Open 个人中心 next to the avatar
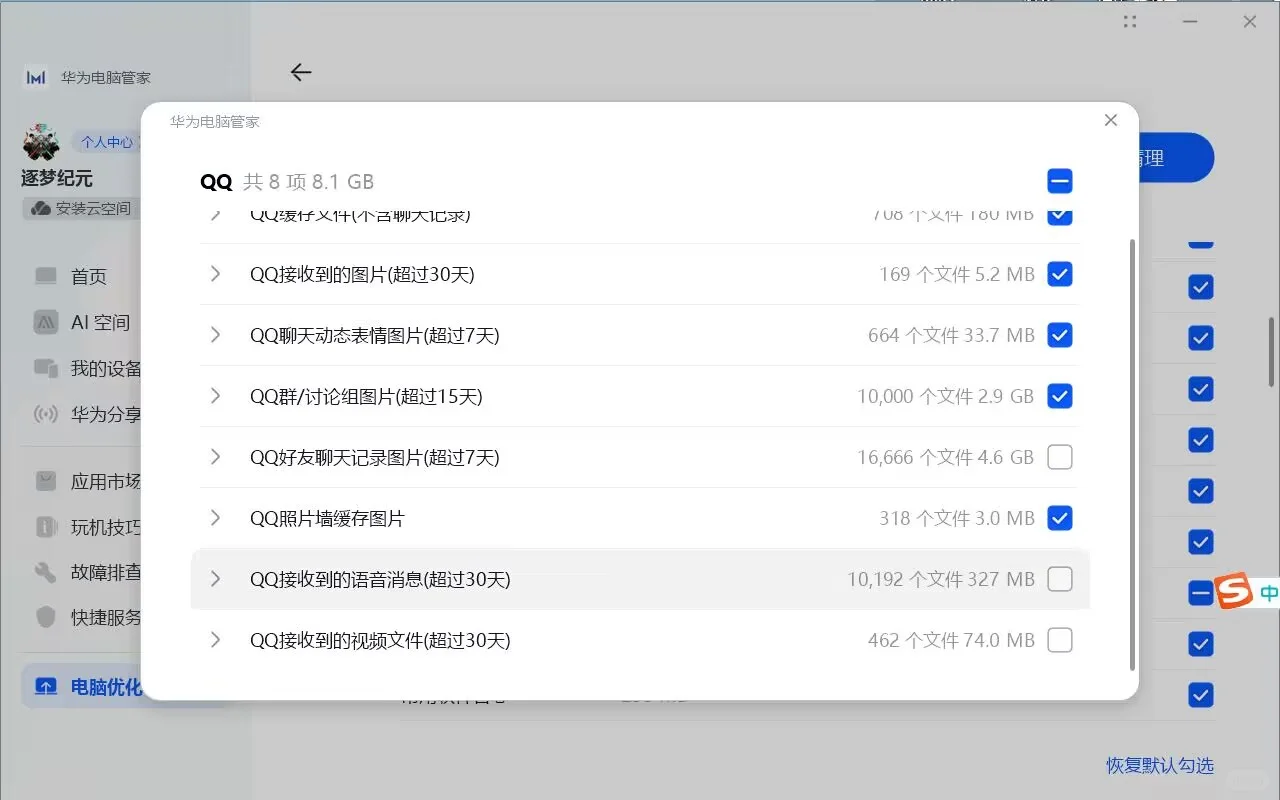The height and width of the screenshot is (800, 1280). click(106, 142)
